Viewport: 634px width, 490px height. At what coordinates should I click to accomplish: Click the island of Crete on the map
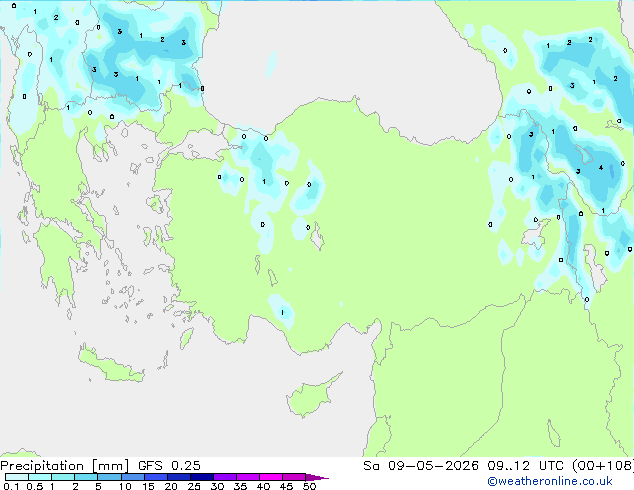point(111,366)
